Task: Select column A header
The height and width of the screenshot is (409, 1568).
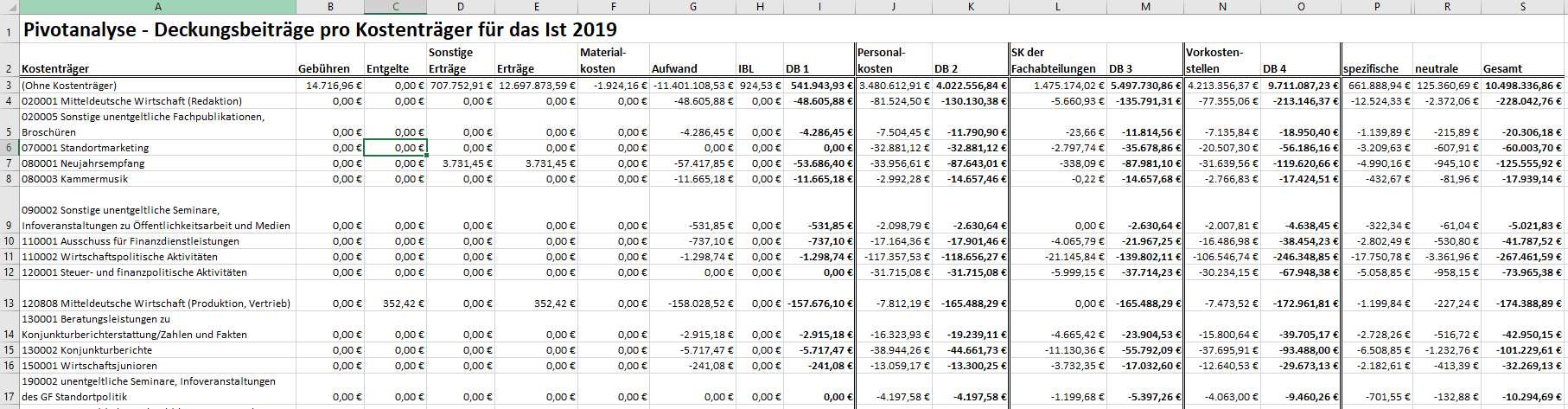Action: tap(157, 7)
